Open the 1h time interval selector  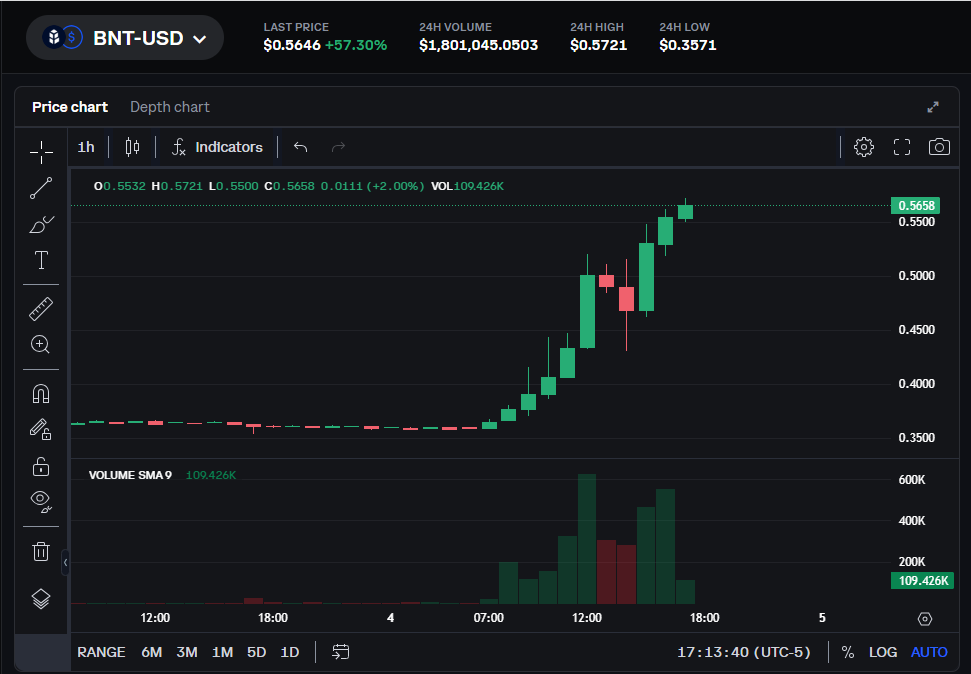[x=86, y=147]
